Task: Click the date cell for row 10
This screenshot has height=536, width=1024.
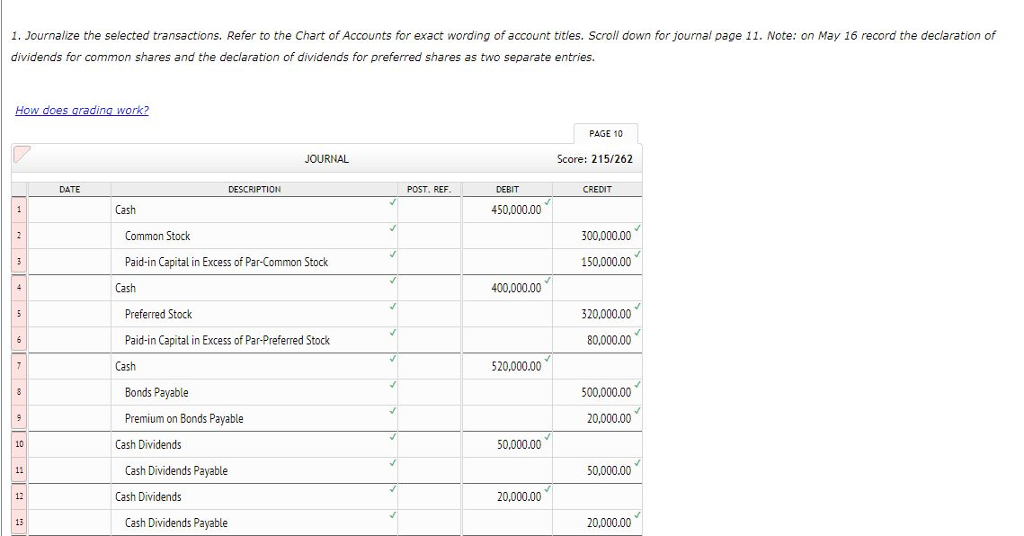Action: [x=69, y=445]
